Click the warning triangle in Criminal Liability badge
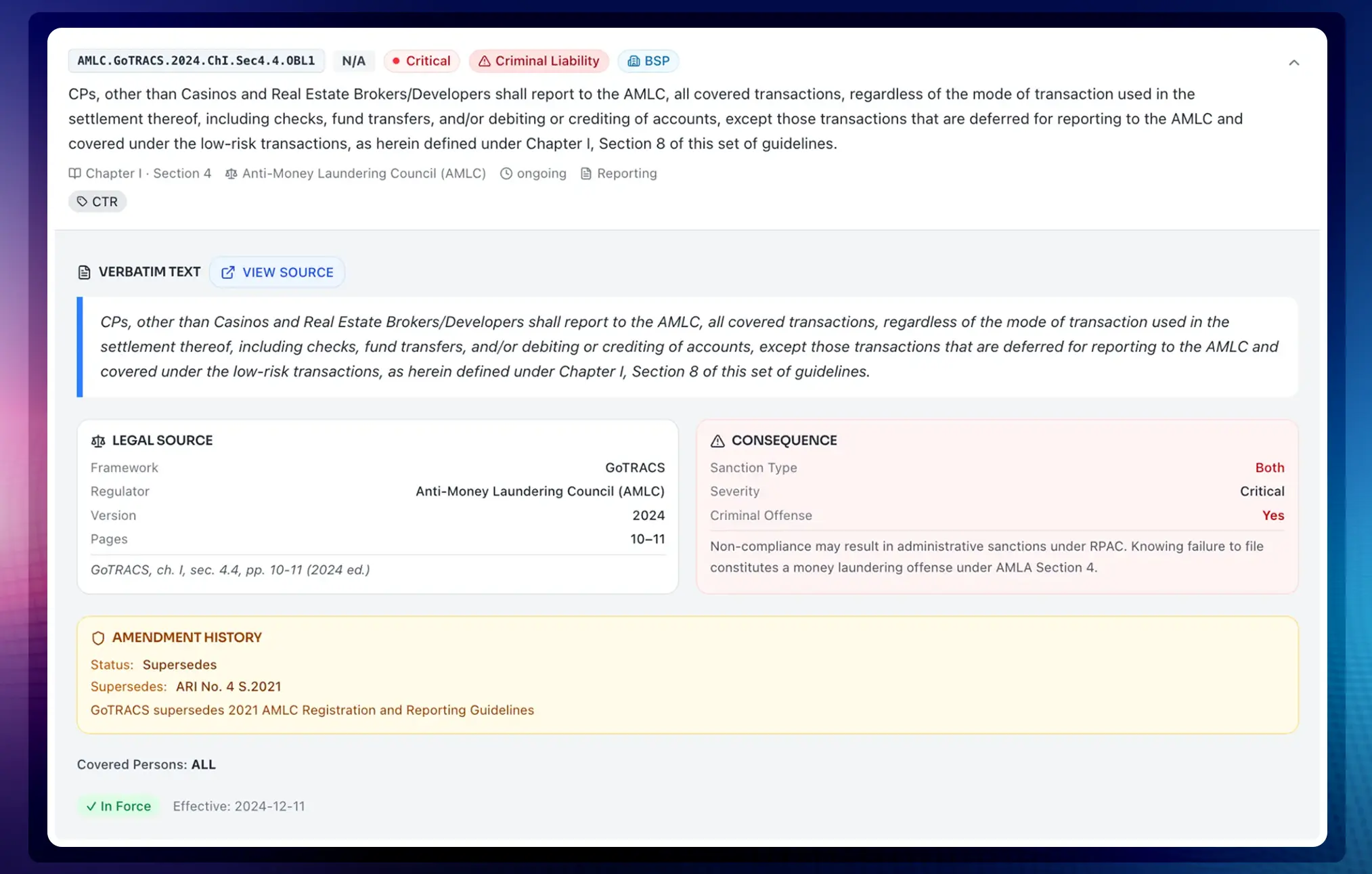The height and width of the screenshot is (874, 1372). 484,61
